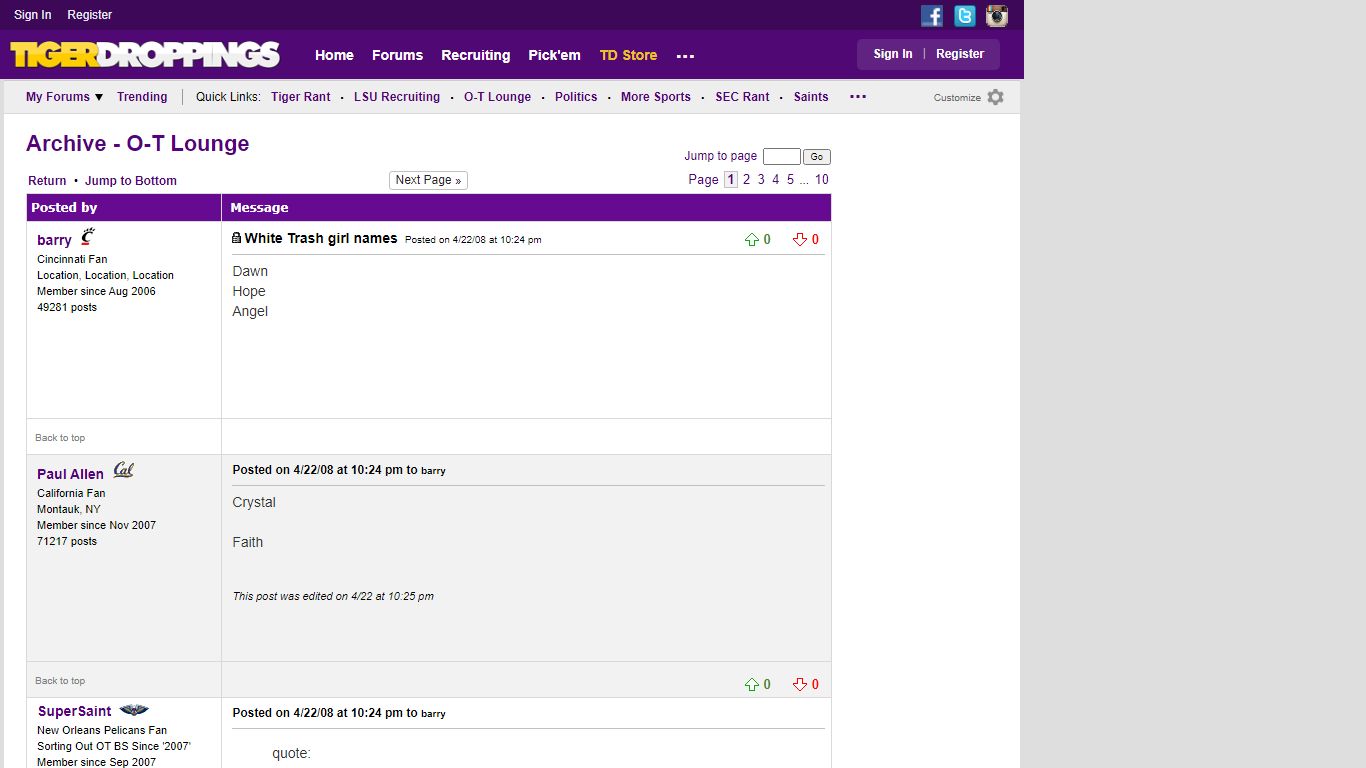Click the Next Page button

428,180
